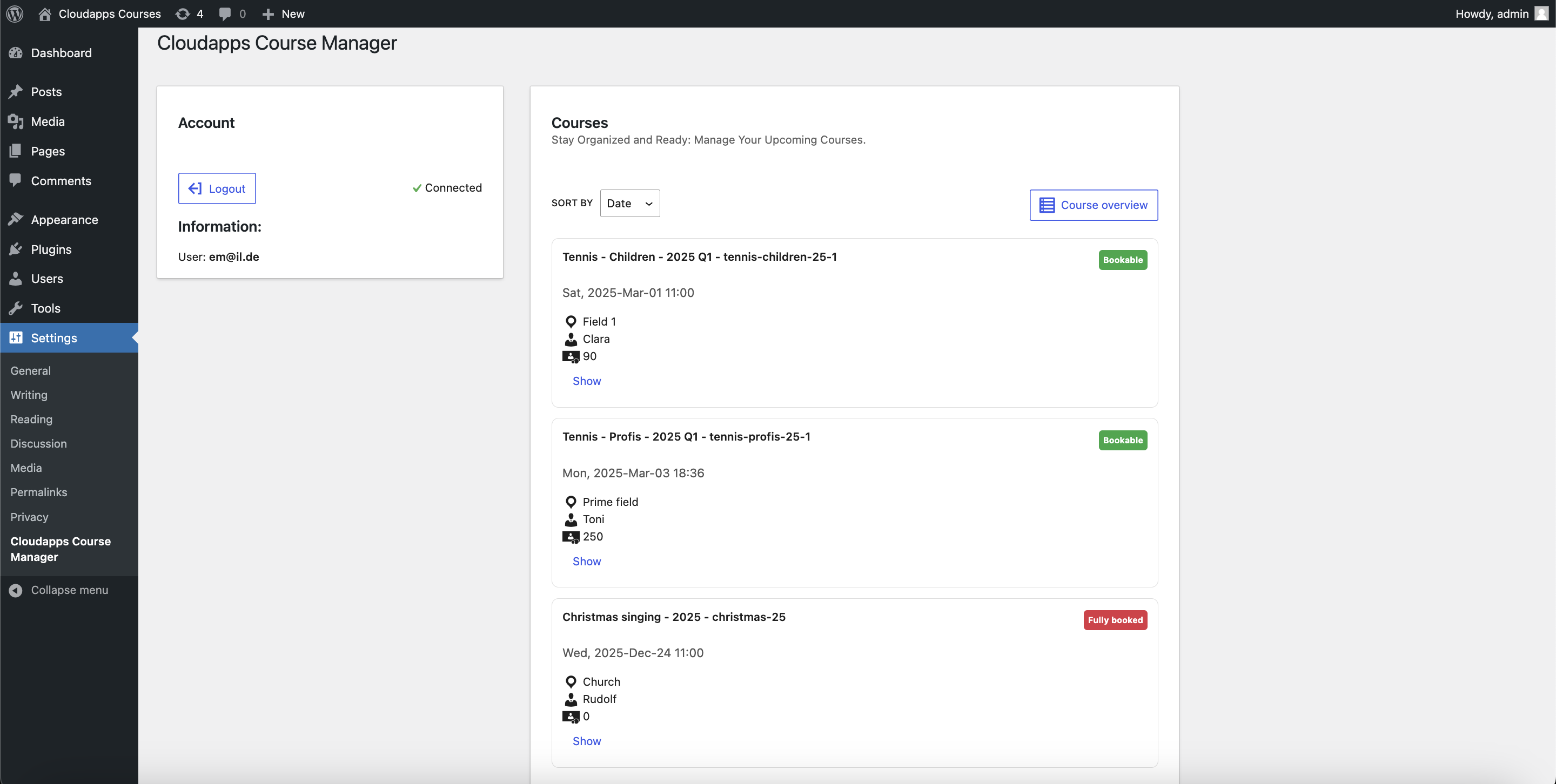Show details for Tennis Children course
Screen dimensions: 1556x784
[x=587, y=381]
